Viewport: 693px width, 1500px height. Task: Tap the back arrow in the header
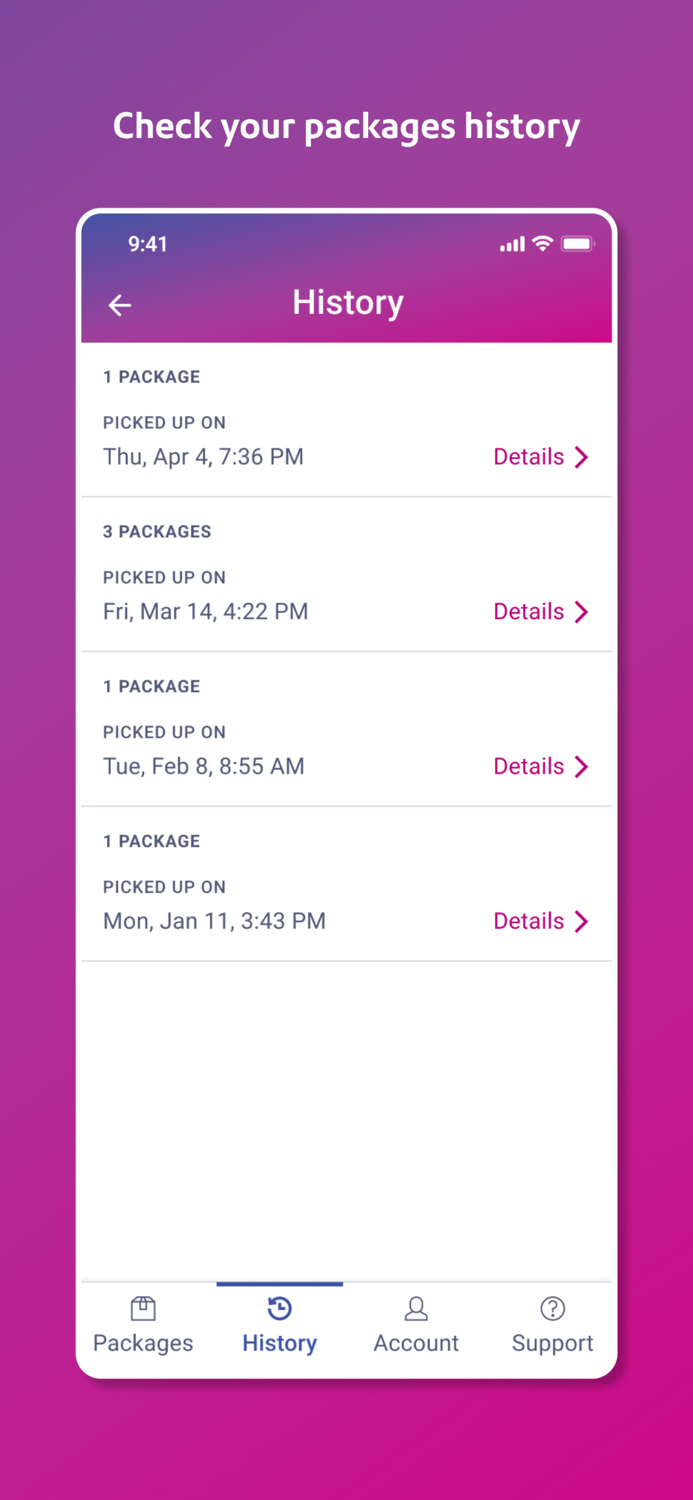point(119,305)
